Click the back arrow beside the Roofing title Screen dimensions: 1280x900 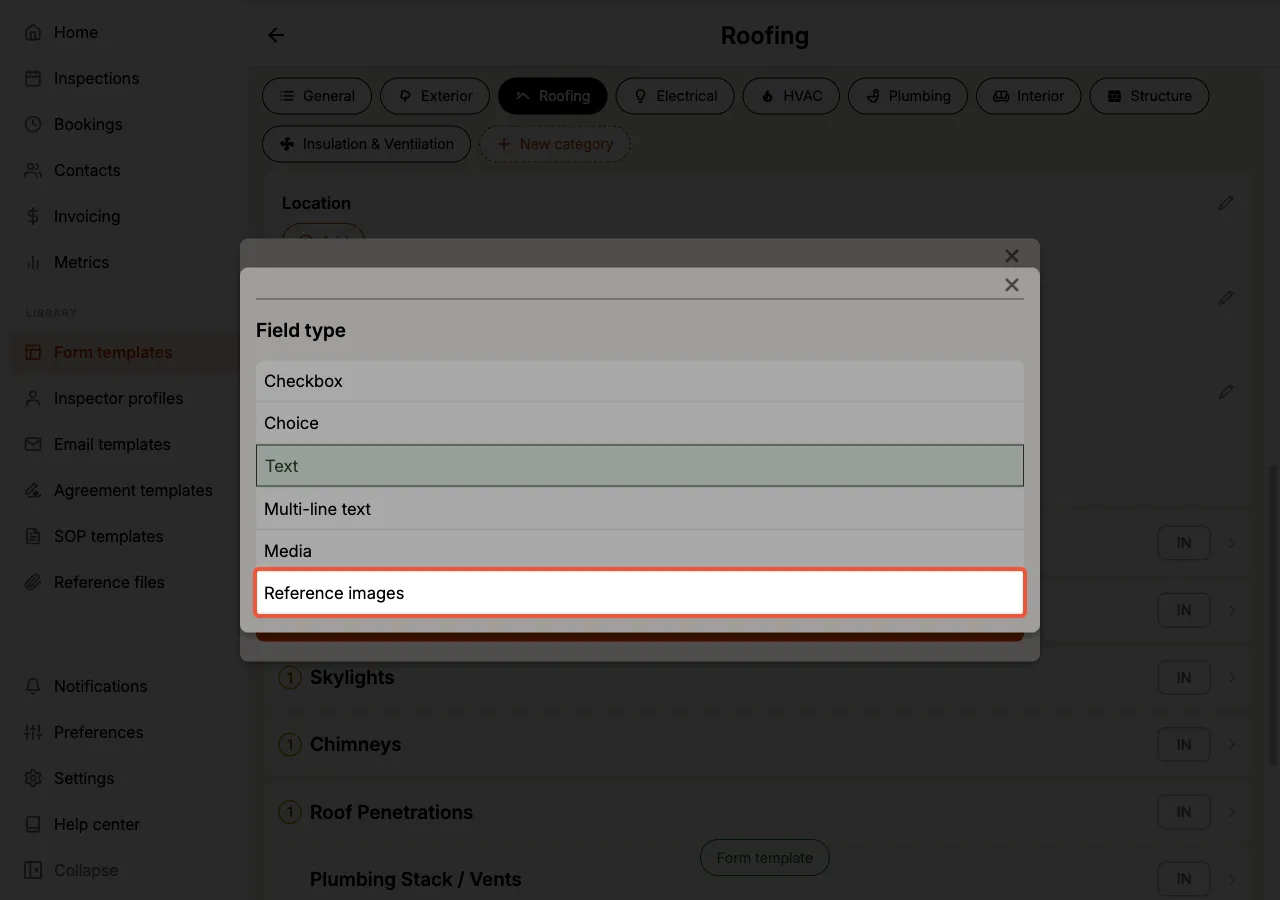click(x=276, y=35)
